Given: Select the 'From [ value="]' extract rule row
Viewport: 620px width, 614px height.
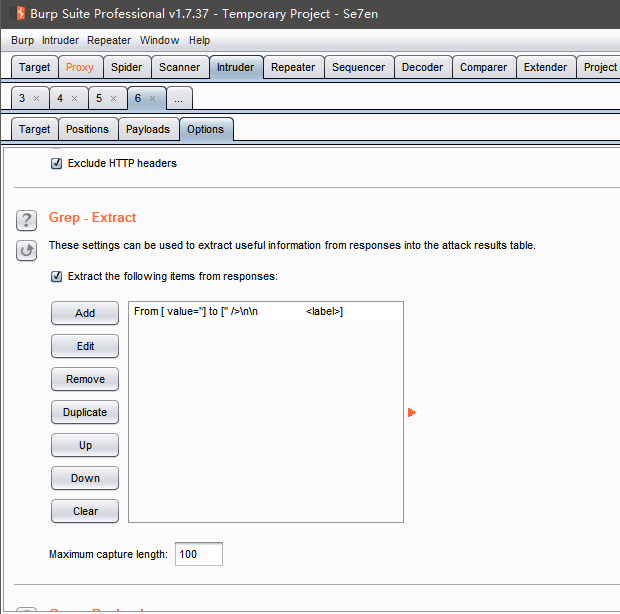Looking at the screenshot, I should pyautogui.click(x=266, y=312).
